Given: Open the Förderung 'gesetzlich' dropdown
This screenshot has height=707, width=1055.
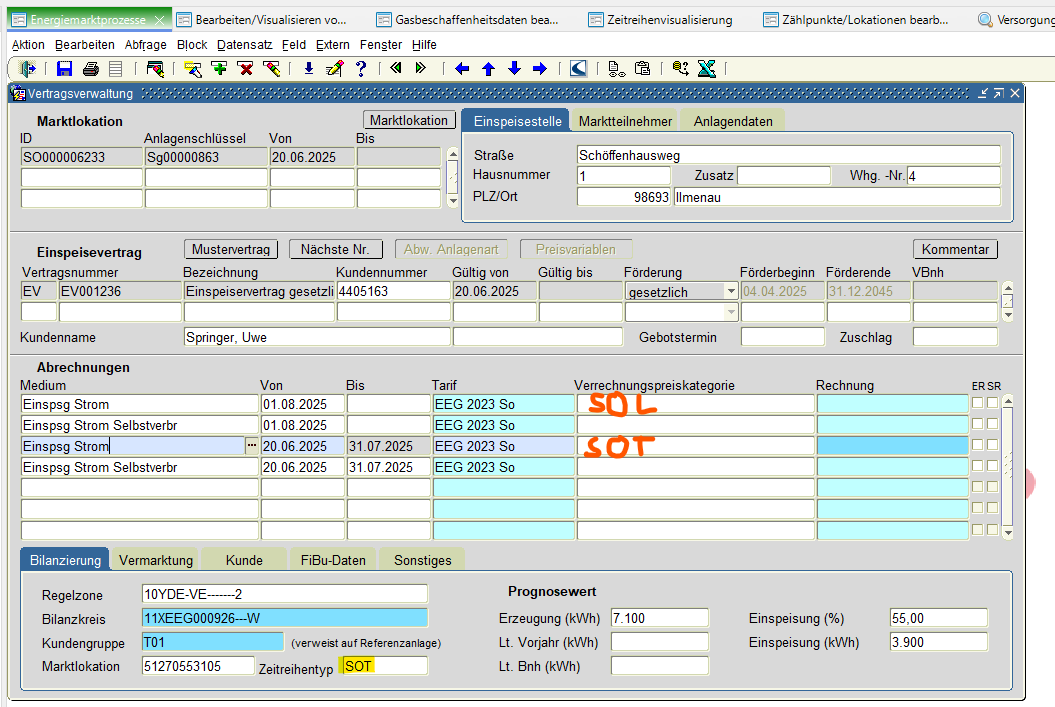Looking at the screenshot, I should coord(731,291).
